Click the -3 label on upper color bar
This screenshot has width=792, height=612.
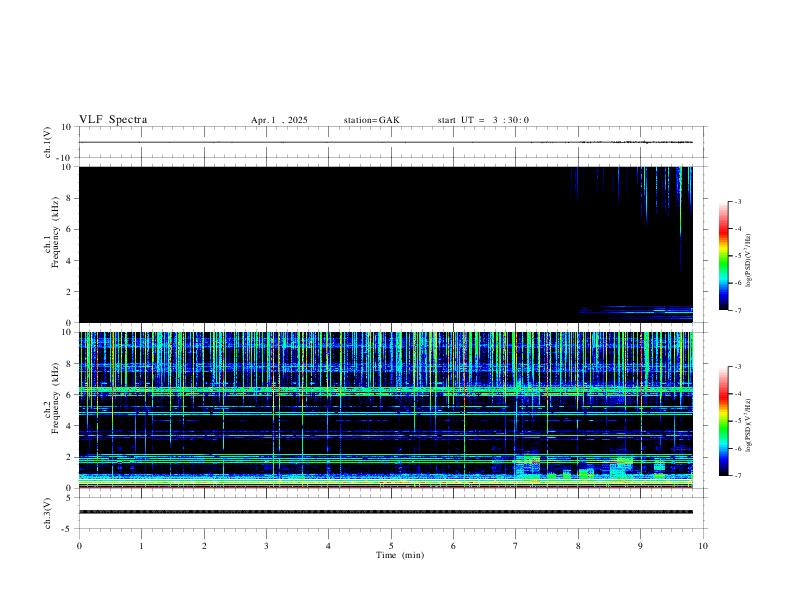[x=737, y=201]
